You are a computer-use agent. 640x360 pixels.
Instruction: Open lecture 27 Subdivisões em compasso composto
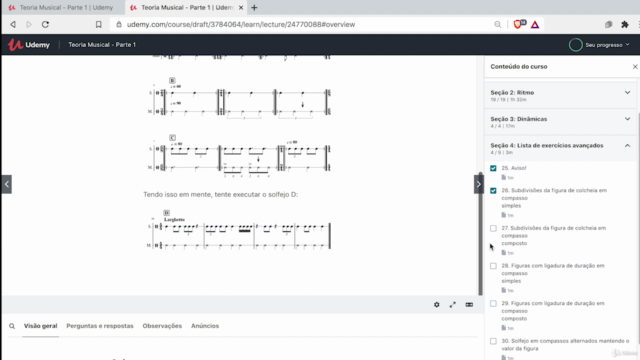[x=553, y=236]
